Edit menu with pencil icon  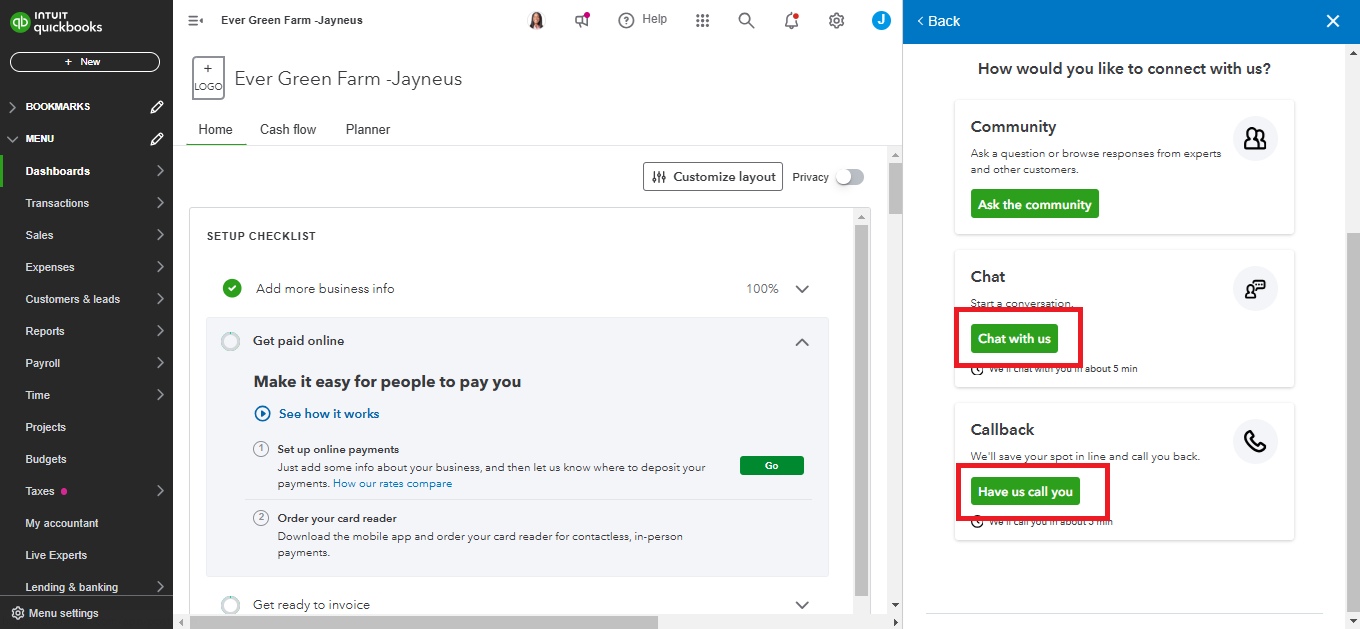click(x=156, y=139)
